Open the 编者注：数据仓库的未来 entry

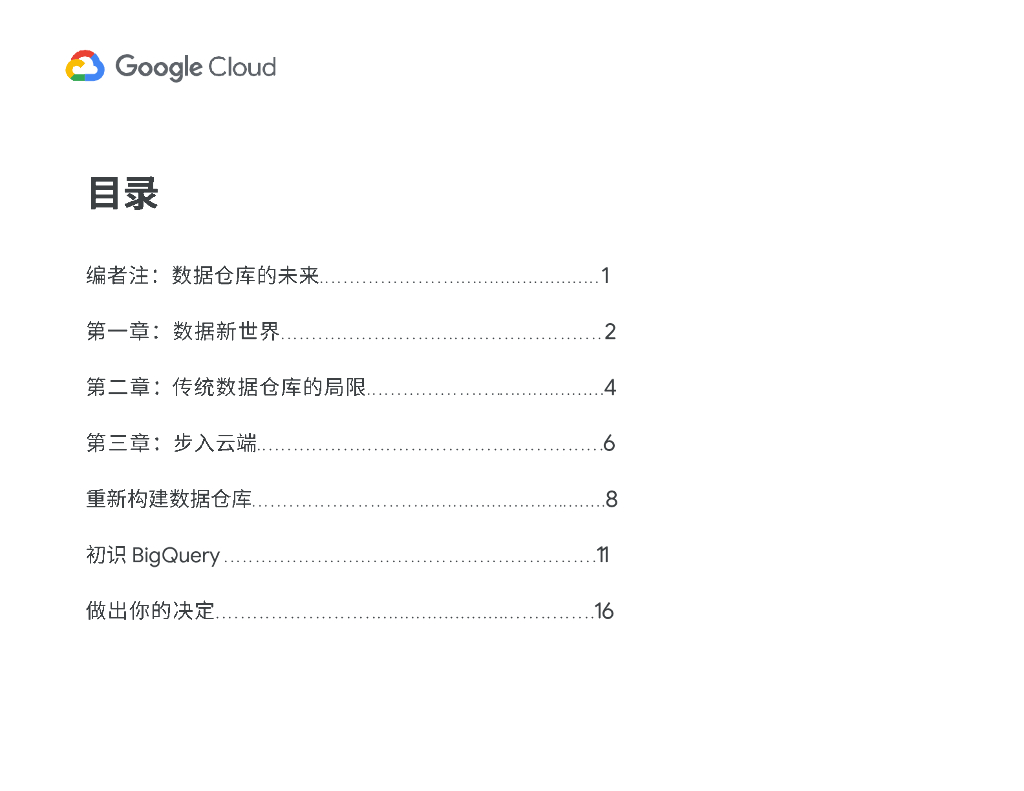click(x=202, y=276)
